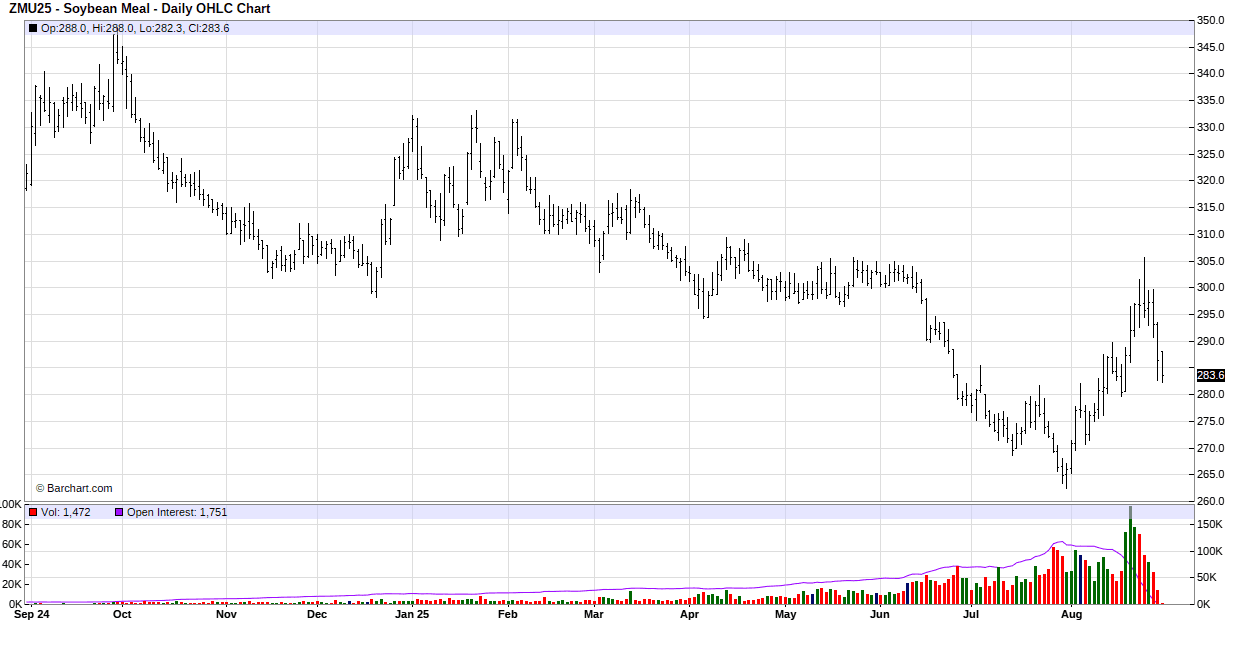Click the Jun date axis label
Image resolution: width=1236 pixels, height=645 pixels.
click(879, 615)
